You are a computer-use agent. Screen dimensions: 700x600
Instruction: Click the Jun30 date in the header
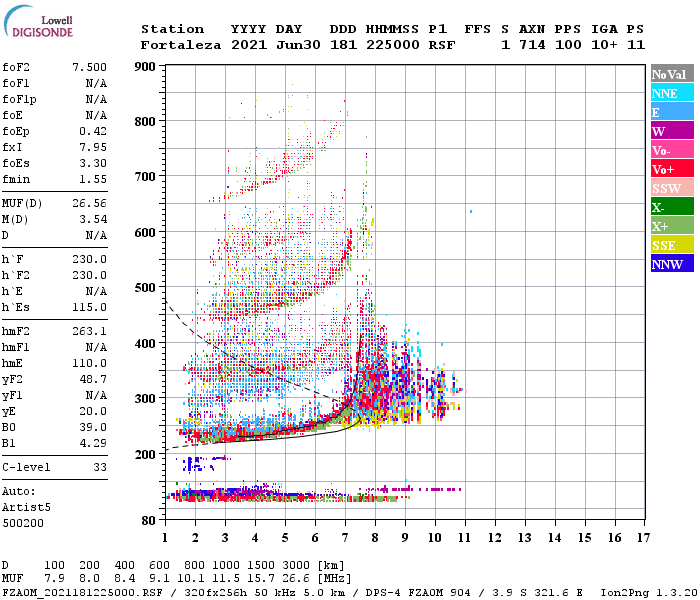(x=298, y=45)
